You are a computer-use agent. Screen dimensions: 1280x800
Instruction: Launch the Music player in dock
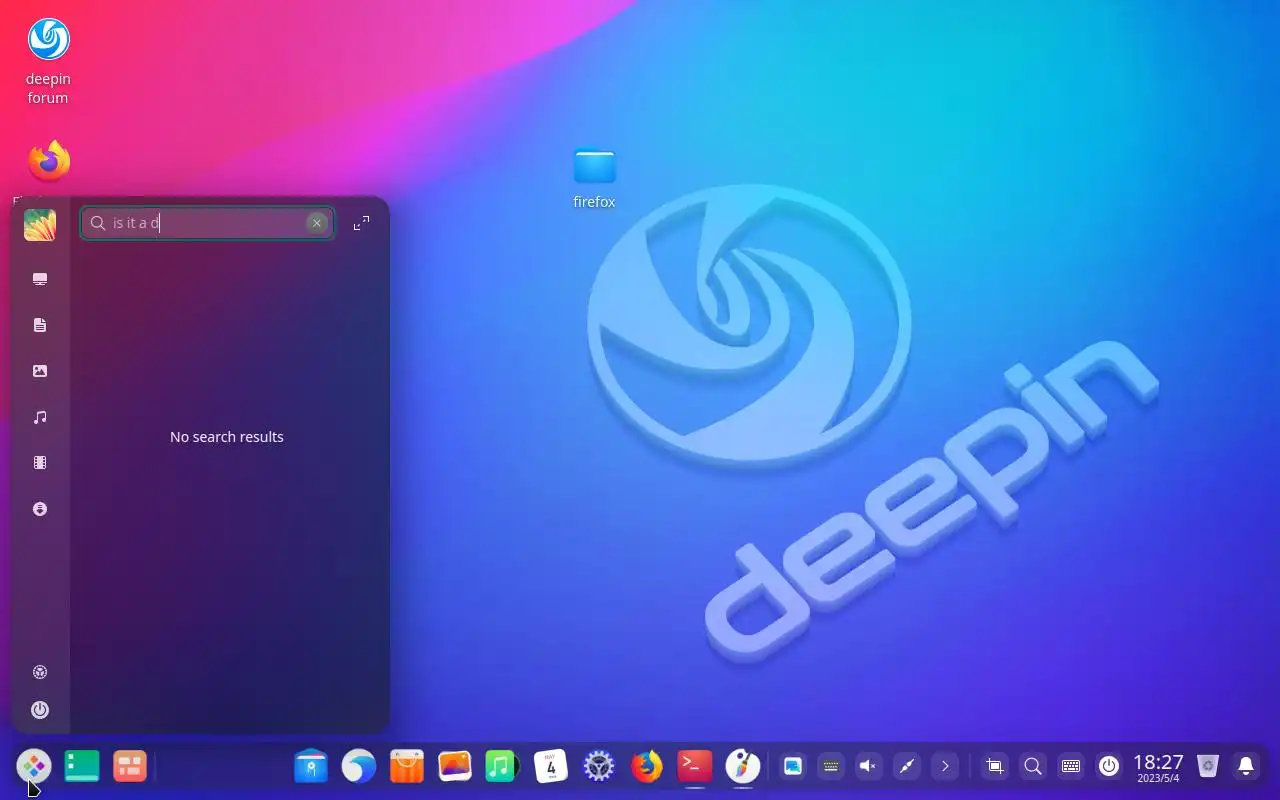pos(502,767)
